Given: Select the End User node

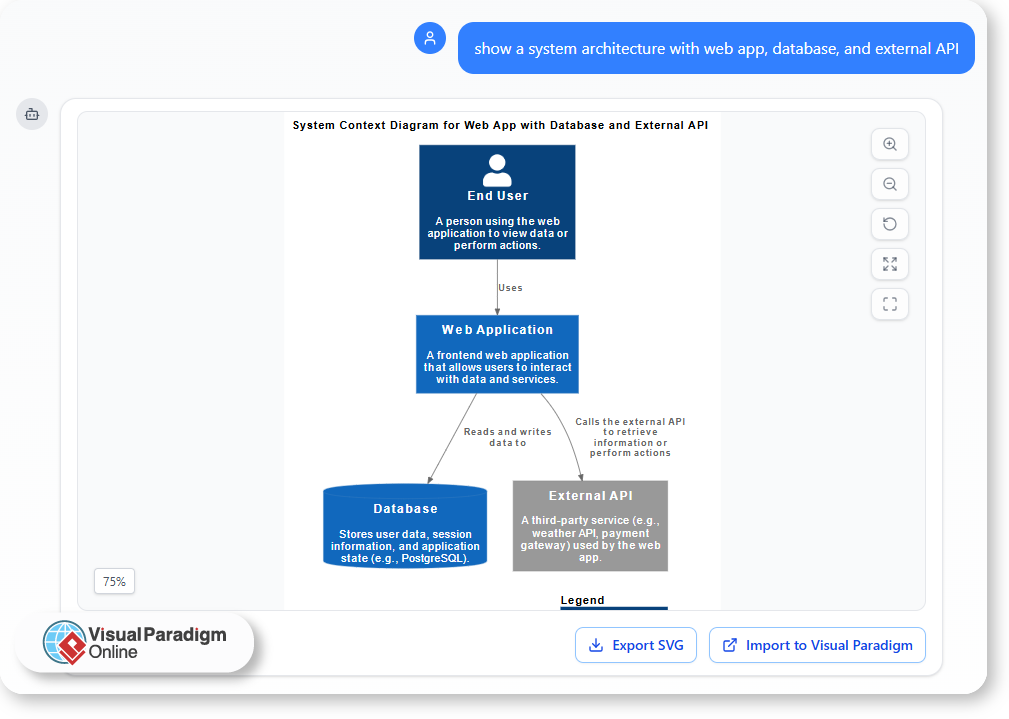Looking at the screenshot, I should [x=497, y=201].
